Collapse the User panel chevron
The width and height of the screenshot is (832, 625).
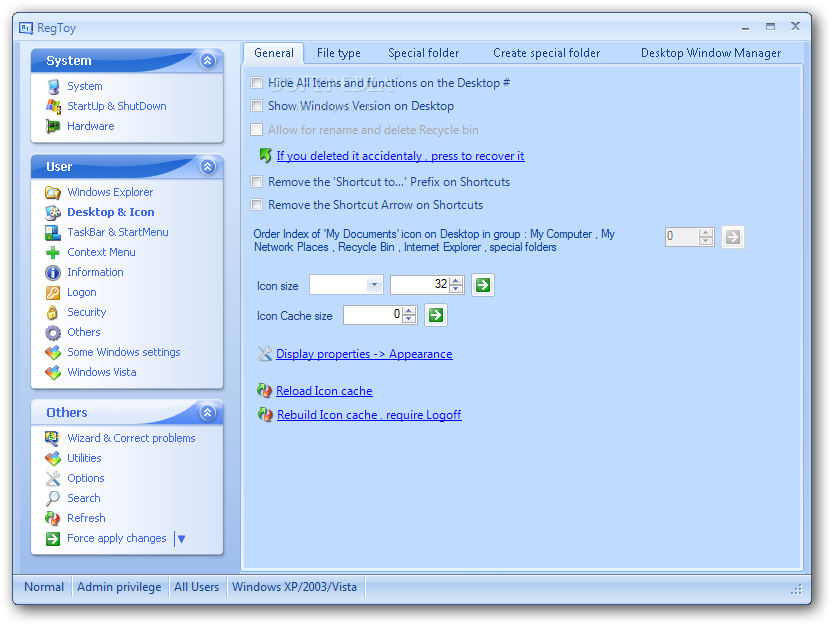(207, 167)
